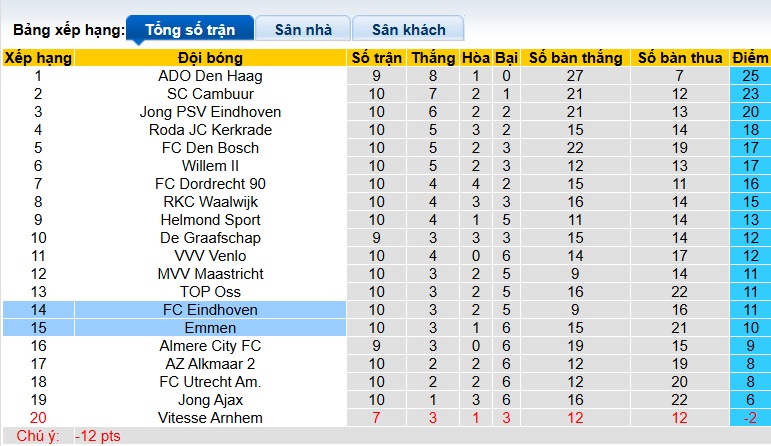Click the Điểm column header
771x446 pixels.
coord(750,58)
